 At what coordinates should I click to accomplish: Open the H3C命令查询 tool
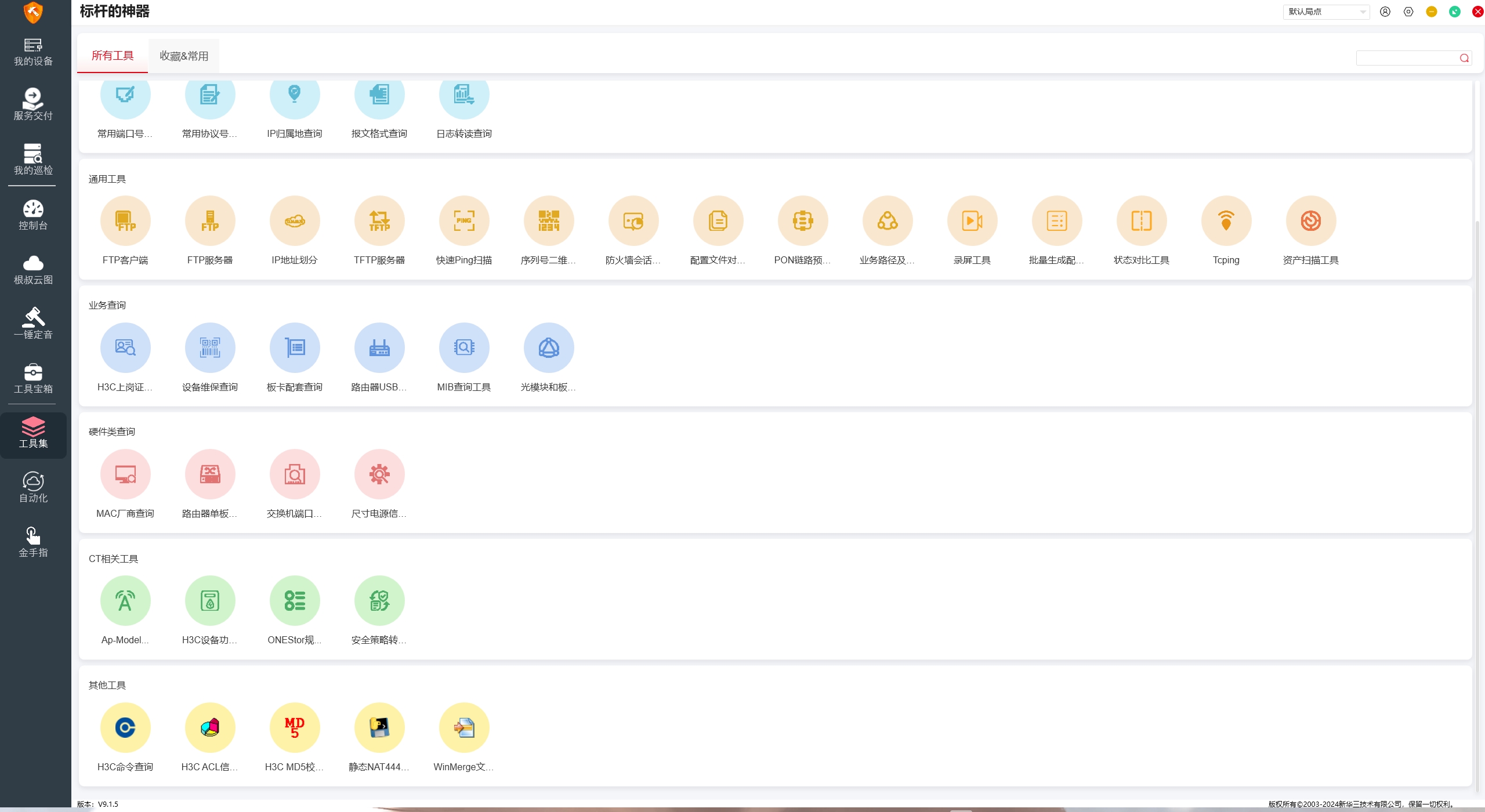[x=125, y=727]
